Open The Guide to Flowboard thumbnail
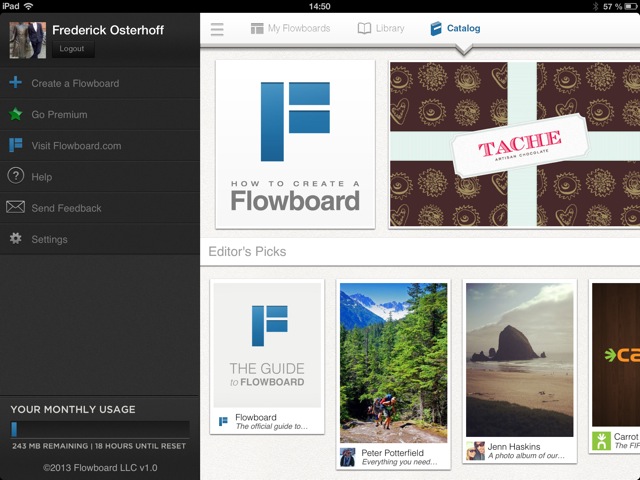This screenshot has height=480, width=640. click(x=267, y=344)
